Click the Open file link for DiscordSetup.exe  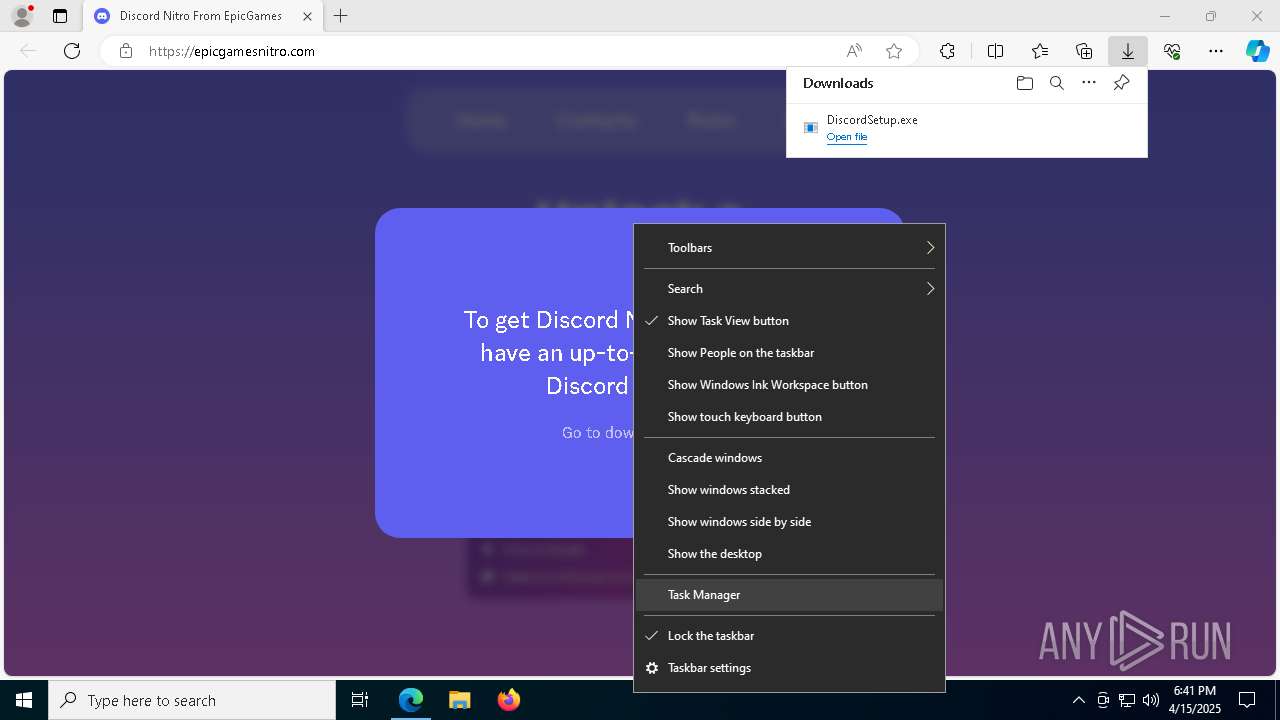point(847,137)
